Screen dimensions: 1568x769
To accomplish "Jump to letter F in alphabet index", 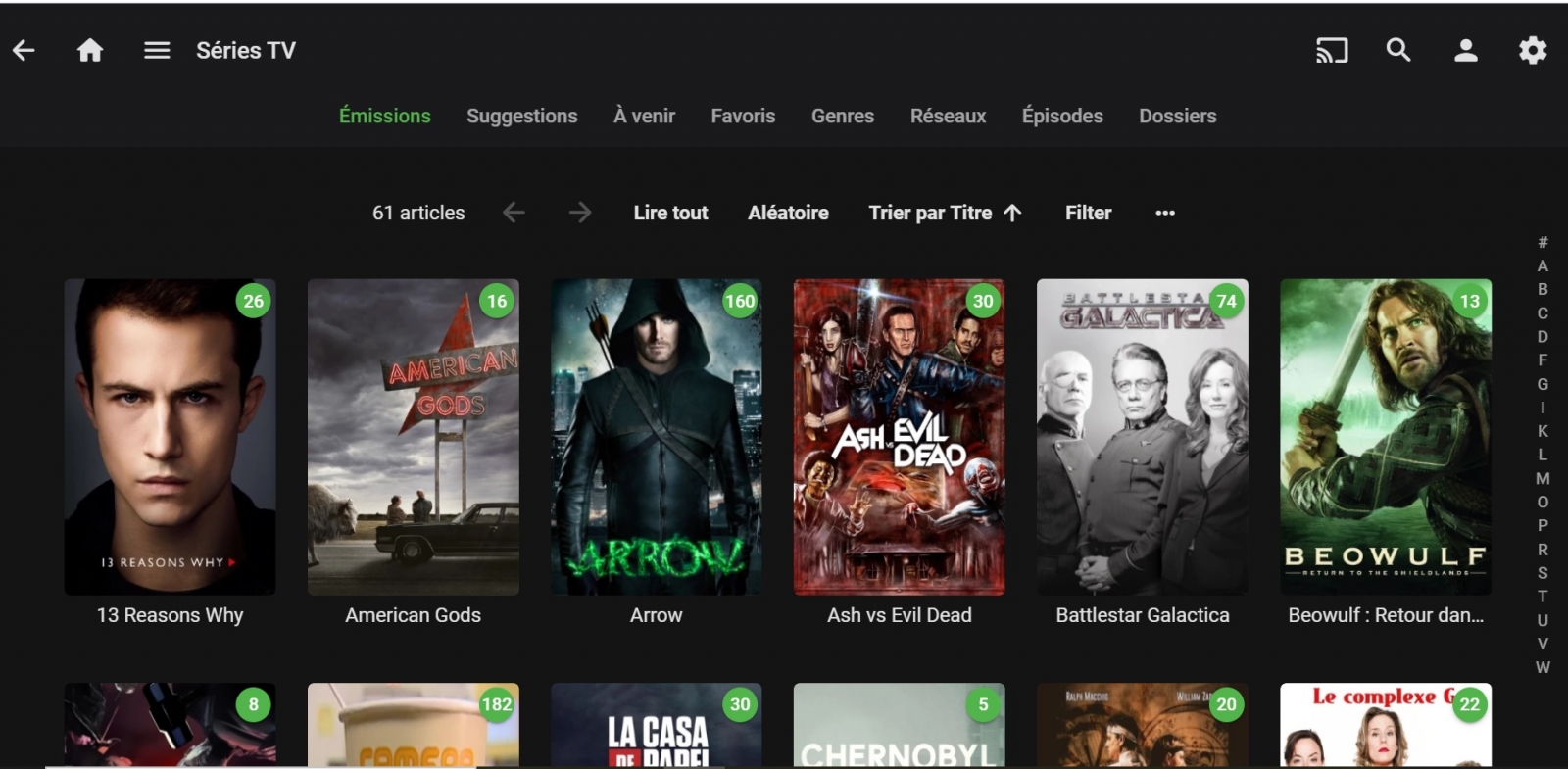I will coord(1543,360).
